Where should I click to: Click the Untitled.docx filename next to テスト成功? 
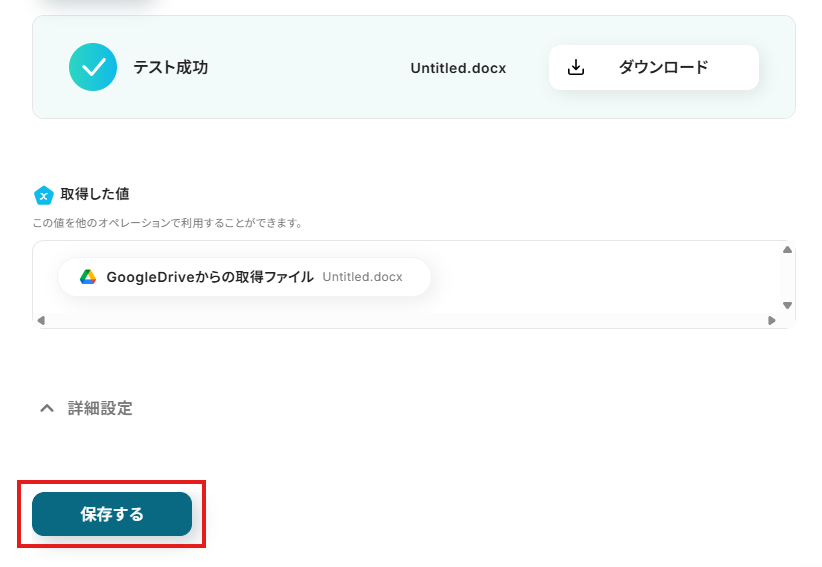(x=458, y=68)
